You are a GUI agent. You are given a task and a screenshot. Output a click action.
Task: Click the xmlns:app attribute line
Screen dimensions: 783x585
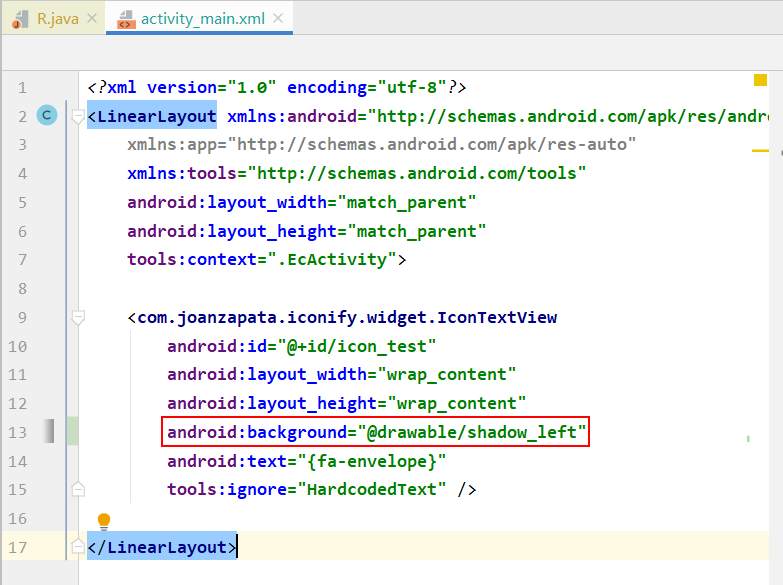click(x=382, y=144)
